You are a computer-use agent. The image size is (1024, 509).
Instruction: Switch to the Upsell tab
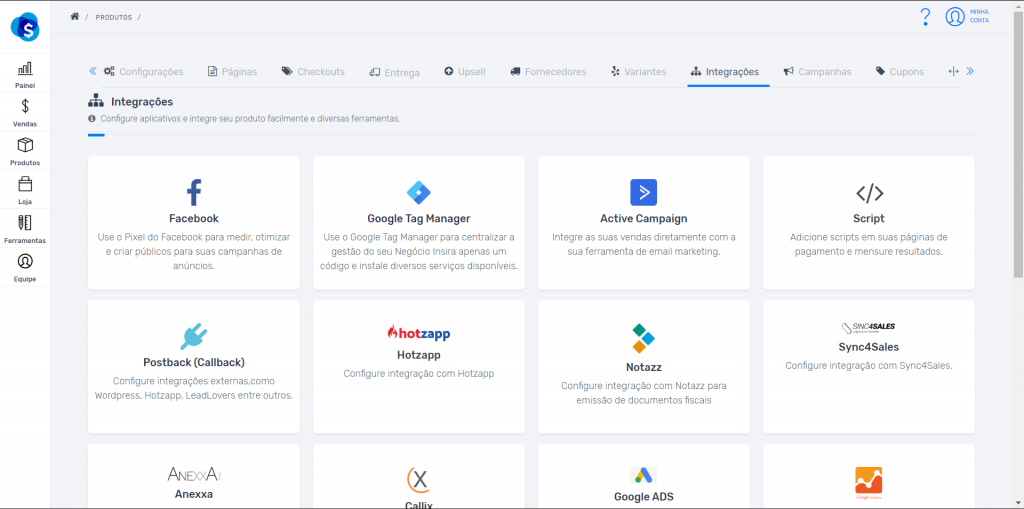click(465, 72)
